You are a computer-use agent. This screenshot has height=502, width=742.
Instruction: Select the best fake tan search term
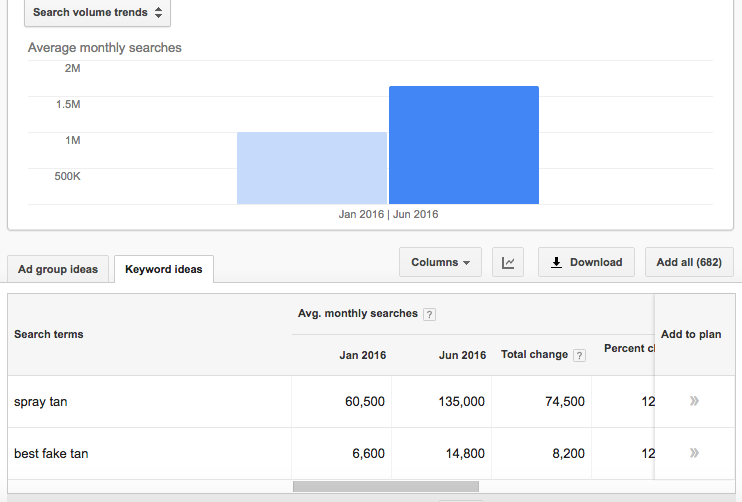(x=51, y=454)
